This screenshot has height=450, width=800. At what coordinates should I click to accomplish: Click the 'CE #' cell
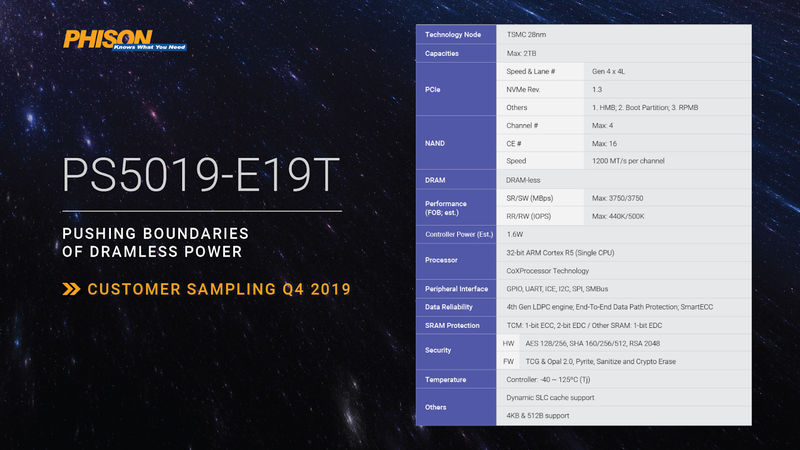point(540,143)
